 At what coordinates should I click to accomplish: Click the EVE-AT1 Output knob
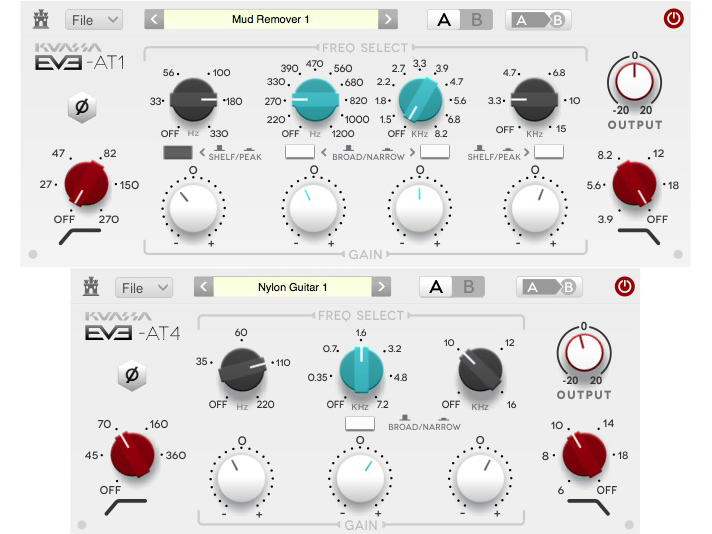click(634, 82)
